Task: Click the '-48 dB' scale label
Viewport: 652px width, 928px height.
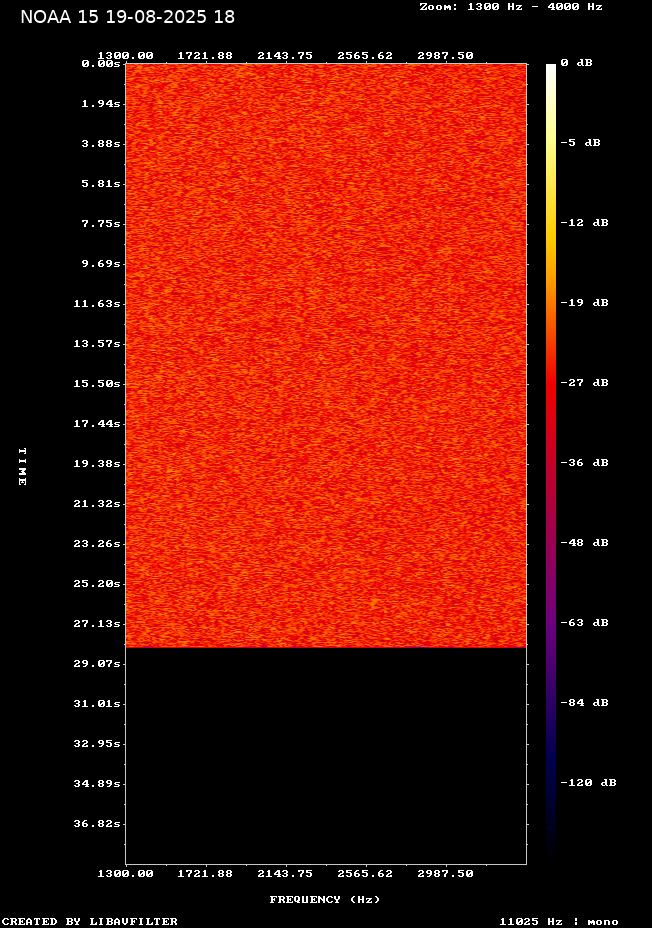Action: pos(585,542)
